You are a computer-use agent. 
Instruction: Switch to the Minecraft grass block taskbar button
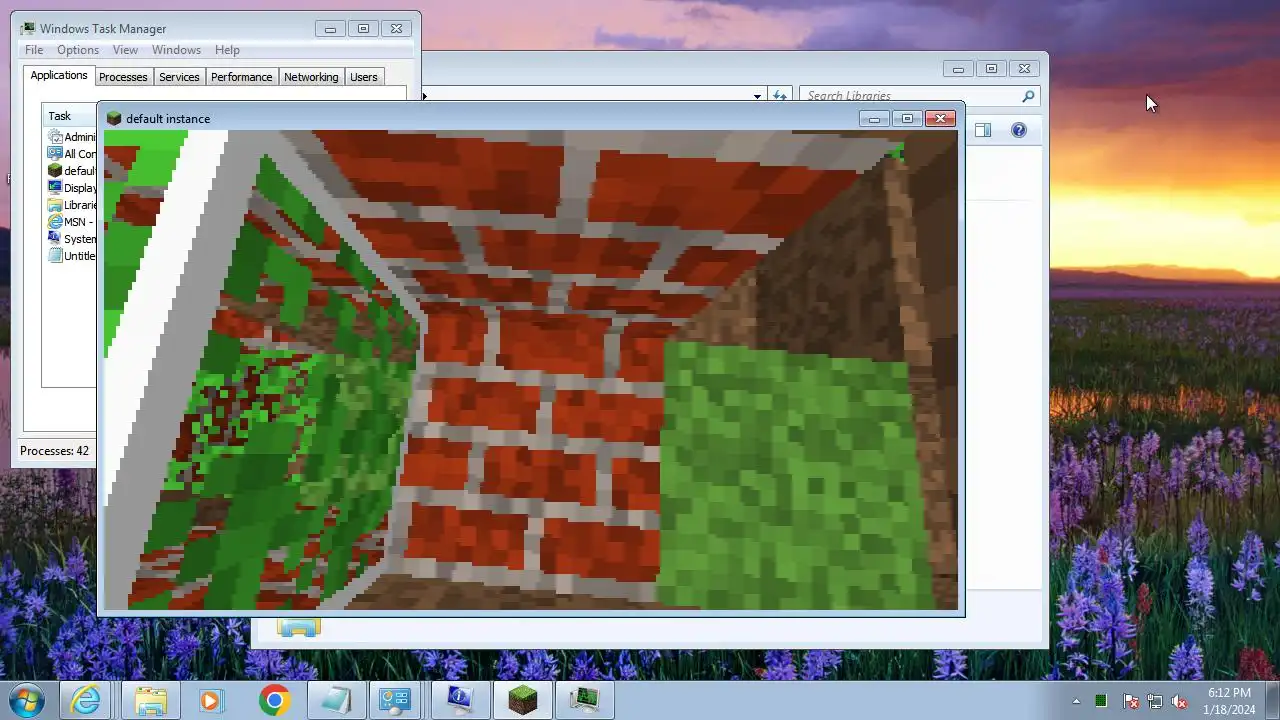(522, 700)
